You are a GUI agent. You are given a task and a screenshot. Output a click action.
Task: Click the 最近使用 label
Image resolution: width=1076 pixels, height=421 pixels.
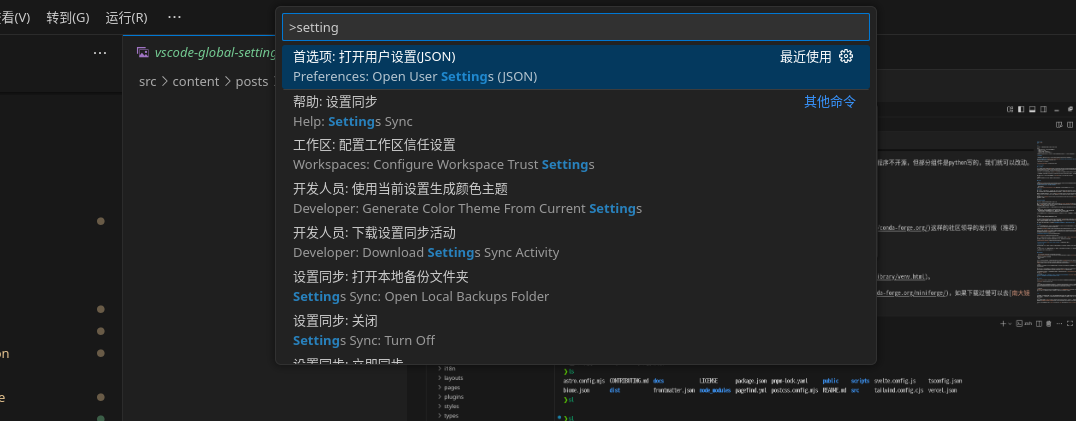pos(806,57)
